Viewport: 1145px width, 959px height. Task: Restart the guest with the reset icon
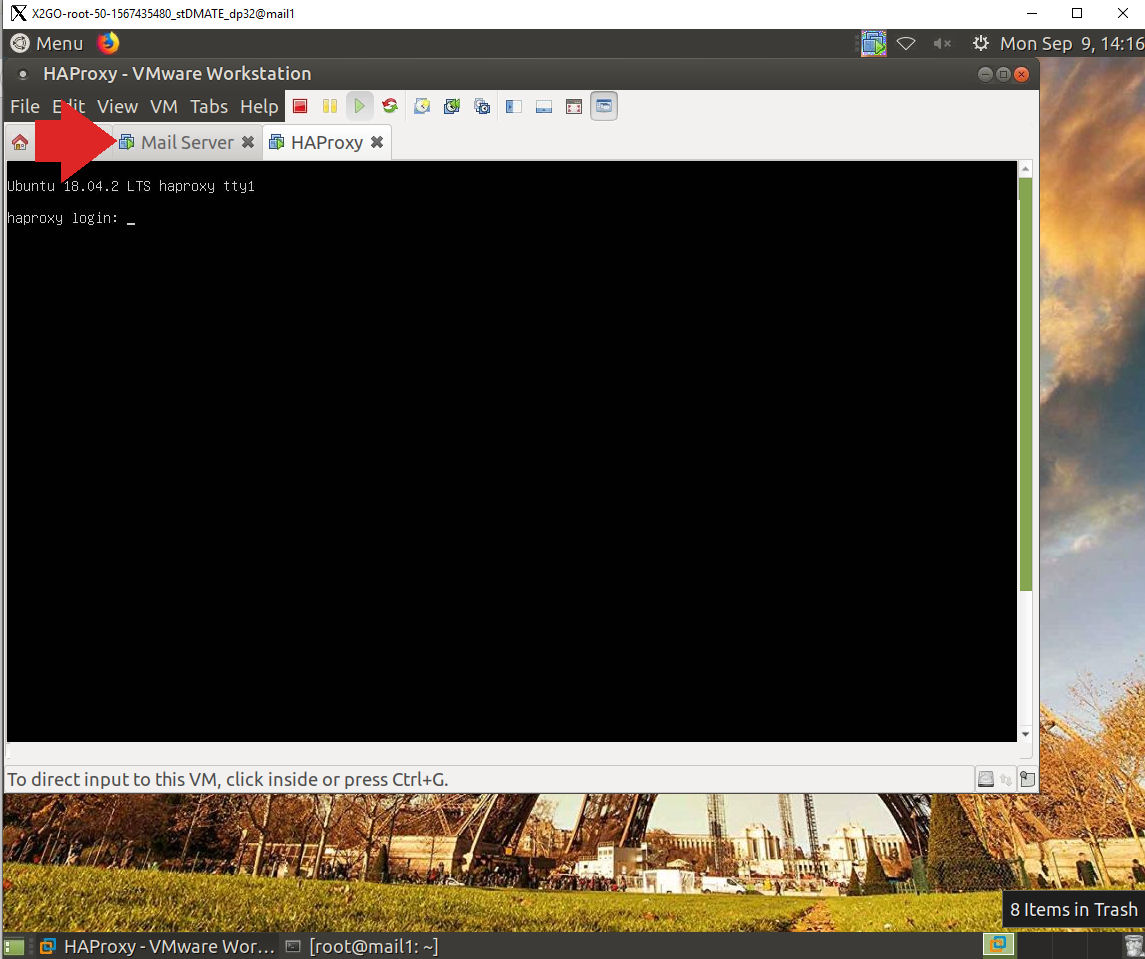pyautogui.click(x=390, y=106)
